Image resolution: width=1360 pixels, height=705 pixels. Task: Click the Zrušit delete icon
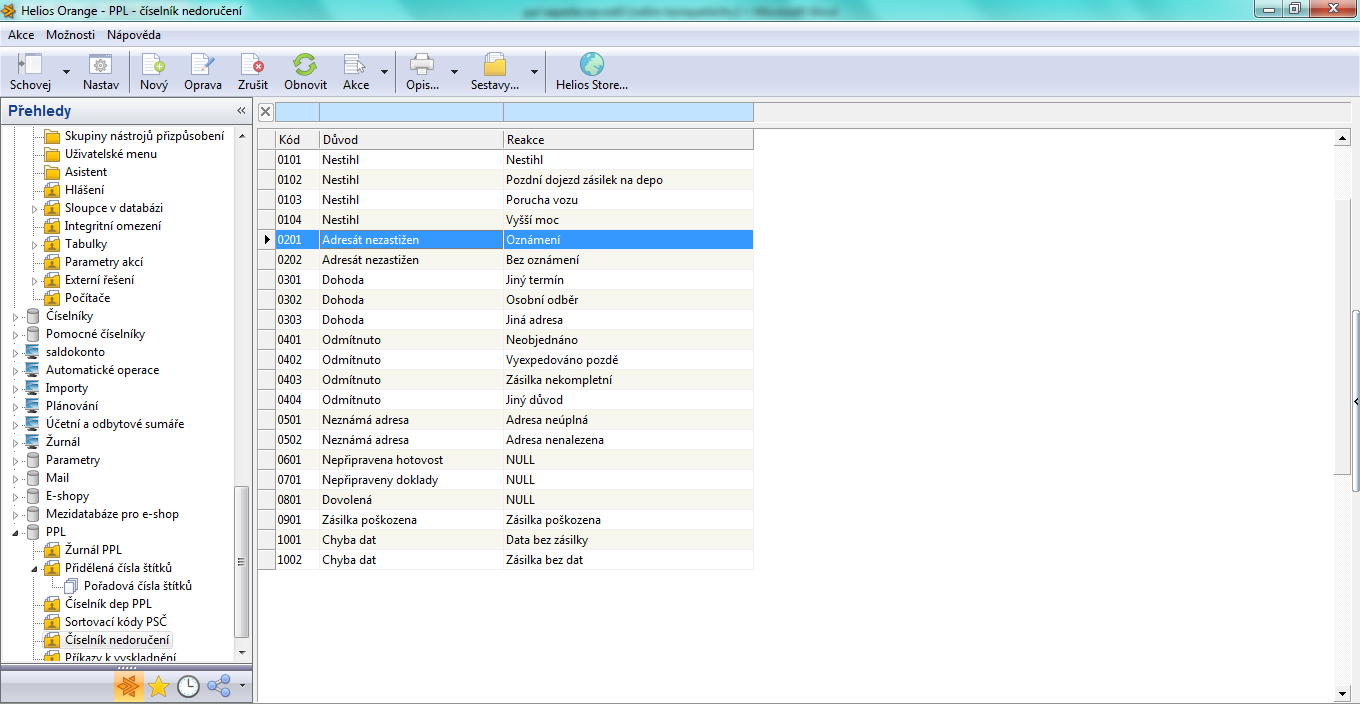(x=253, y=64)
